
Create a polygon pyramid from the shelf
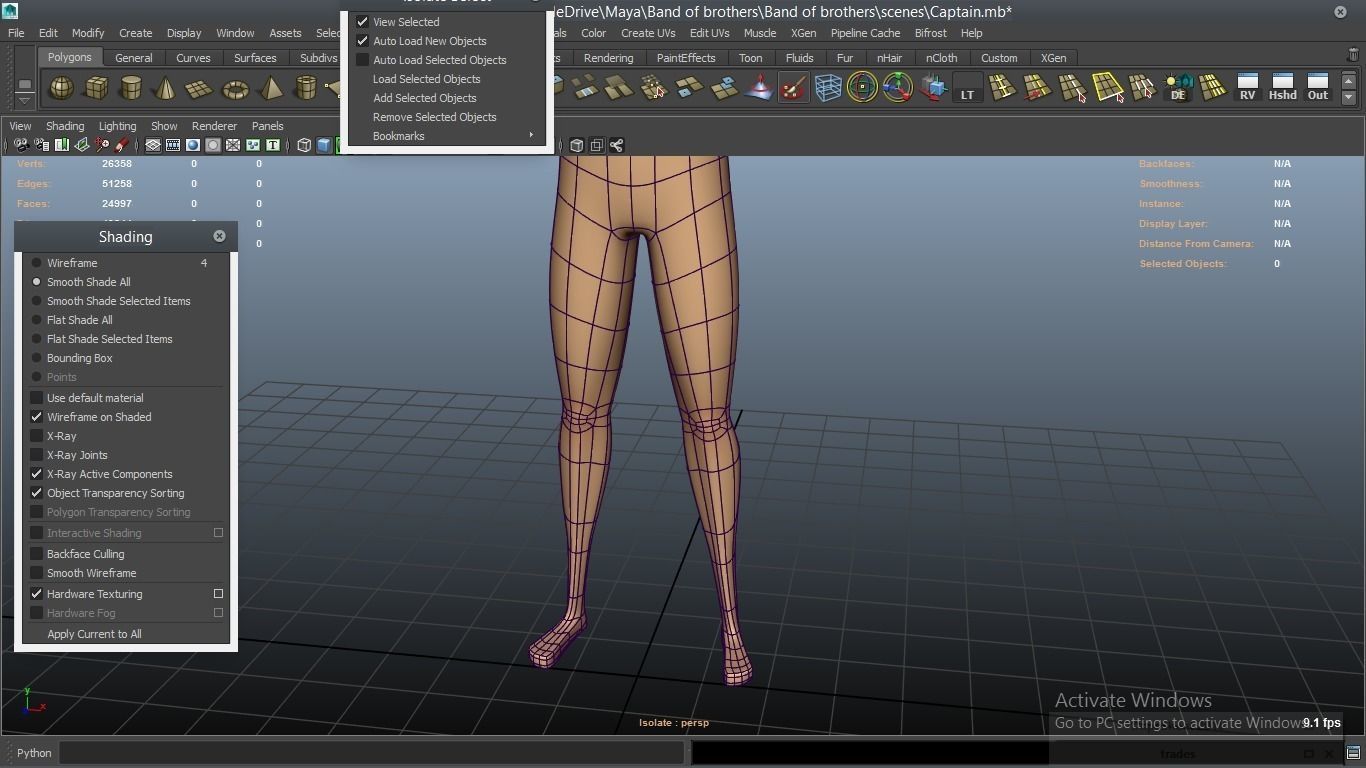(x=270, y=89)
